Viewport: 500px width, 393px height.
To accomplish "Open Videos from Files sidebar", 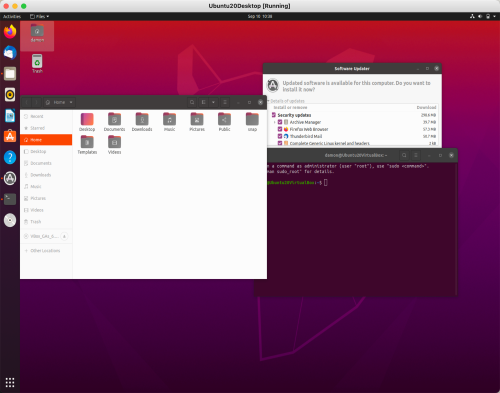I will point(46,210).
